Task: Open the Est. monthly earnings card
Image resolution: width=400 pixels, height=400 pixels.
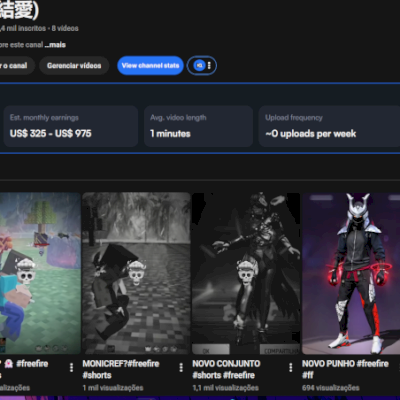Action: pos(70,126)
